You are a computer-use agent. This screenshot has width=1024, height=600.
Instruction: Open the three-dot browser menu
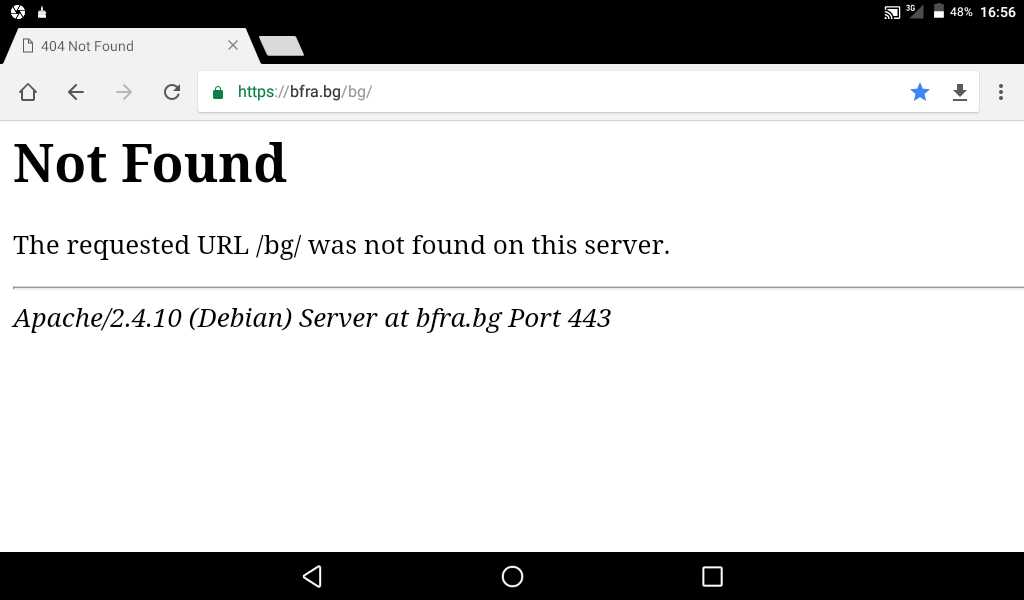point(1000,92)
